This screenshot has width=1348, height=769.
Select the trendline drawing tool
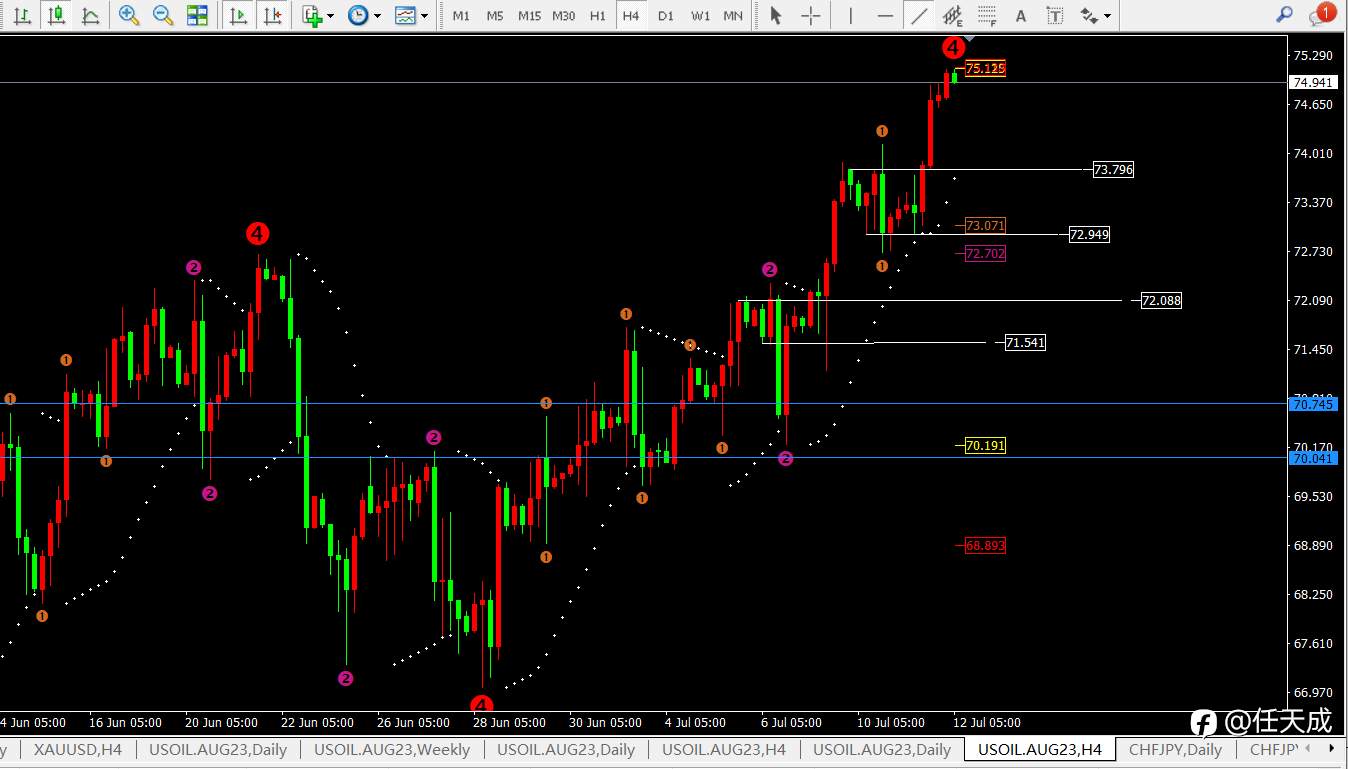click(918, 15)
